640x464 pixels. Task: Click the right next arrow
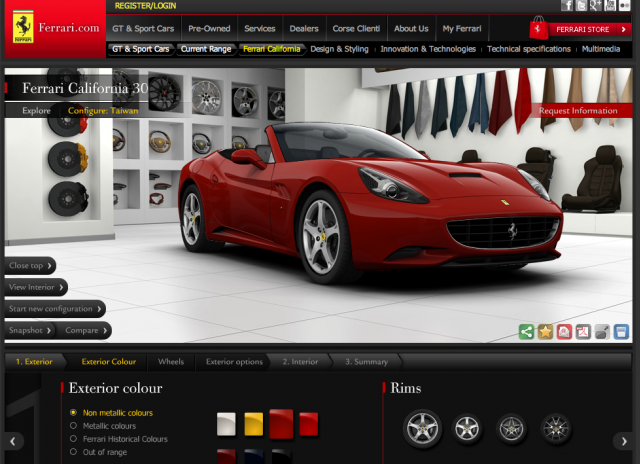tap(624, 441)
